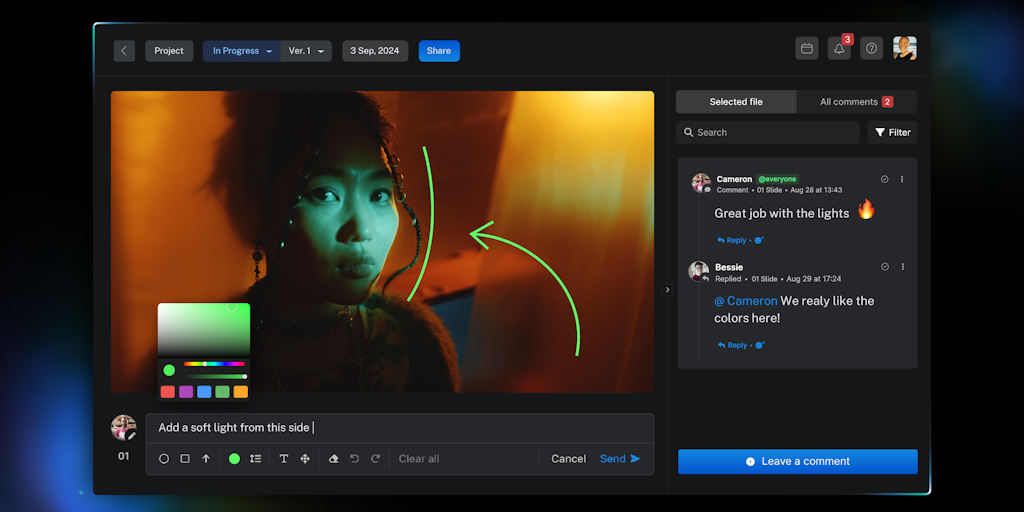Activate the eraser tool
Viewport: 1024px width, 512px height.
[x=334, y=459]
